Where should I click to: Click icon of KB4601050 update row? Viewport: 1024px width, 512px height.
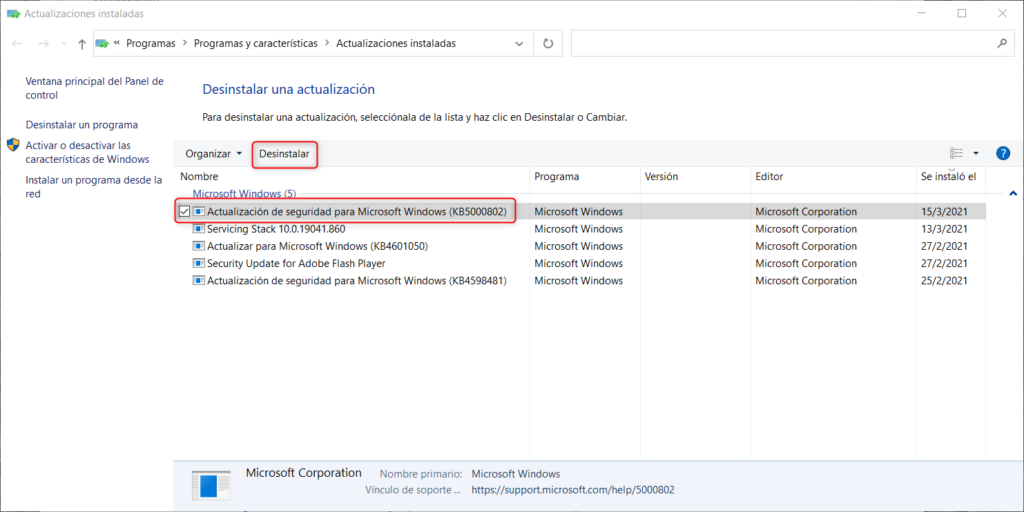199,246
